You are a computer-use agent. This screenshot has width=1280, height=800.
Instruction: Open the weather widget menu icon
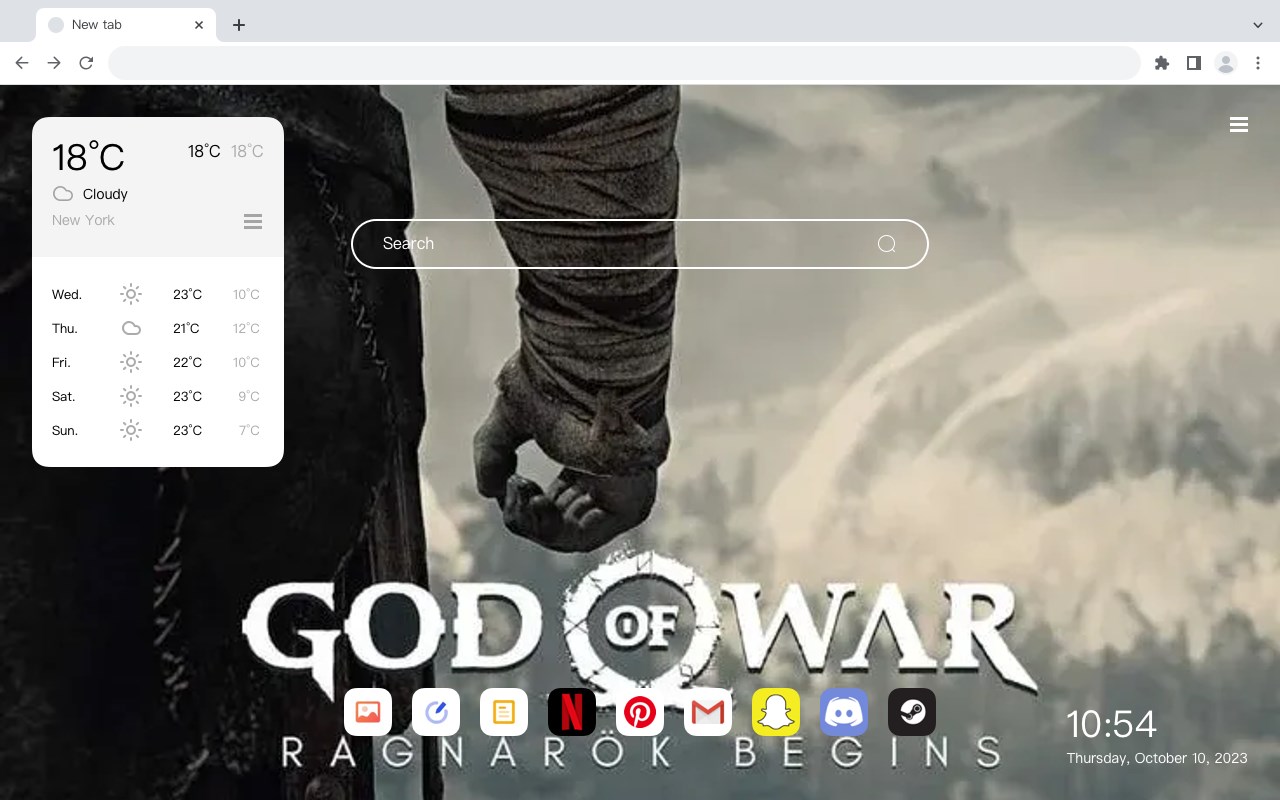pyautogui.click(x=253, y=221)
